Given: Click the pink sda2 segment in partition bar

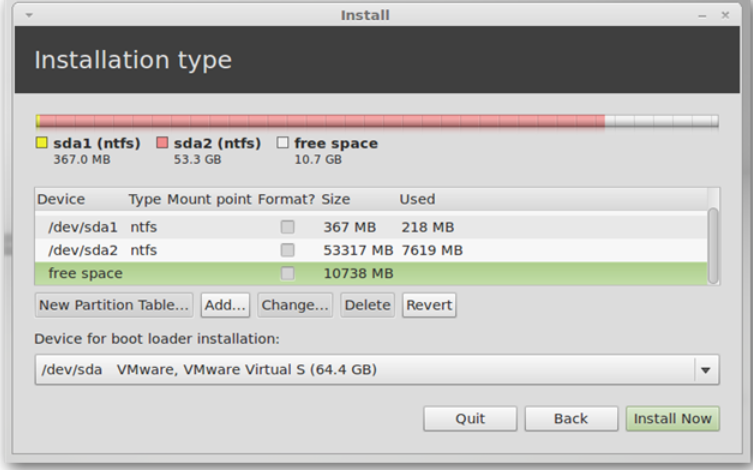Looking at the screenshot, I should 322,121.
